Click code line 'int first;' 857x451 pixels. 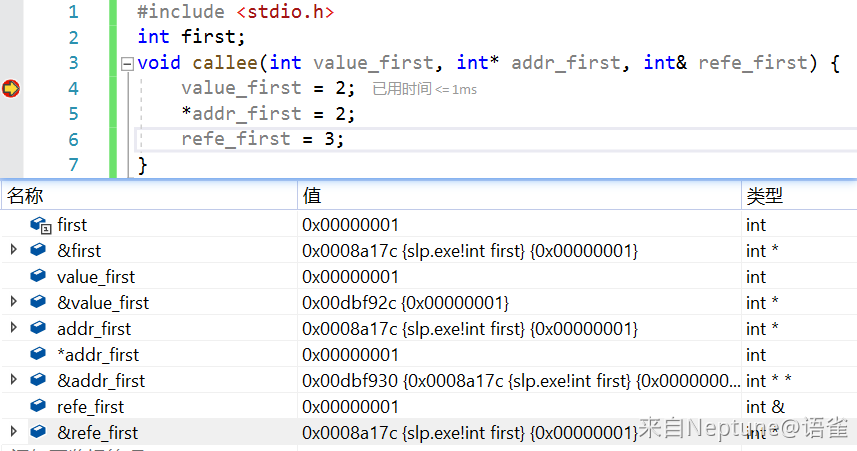pyautogui.click(x=191, y=37)
